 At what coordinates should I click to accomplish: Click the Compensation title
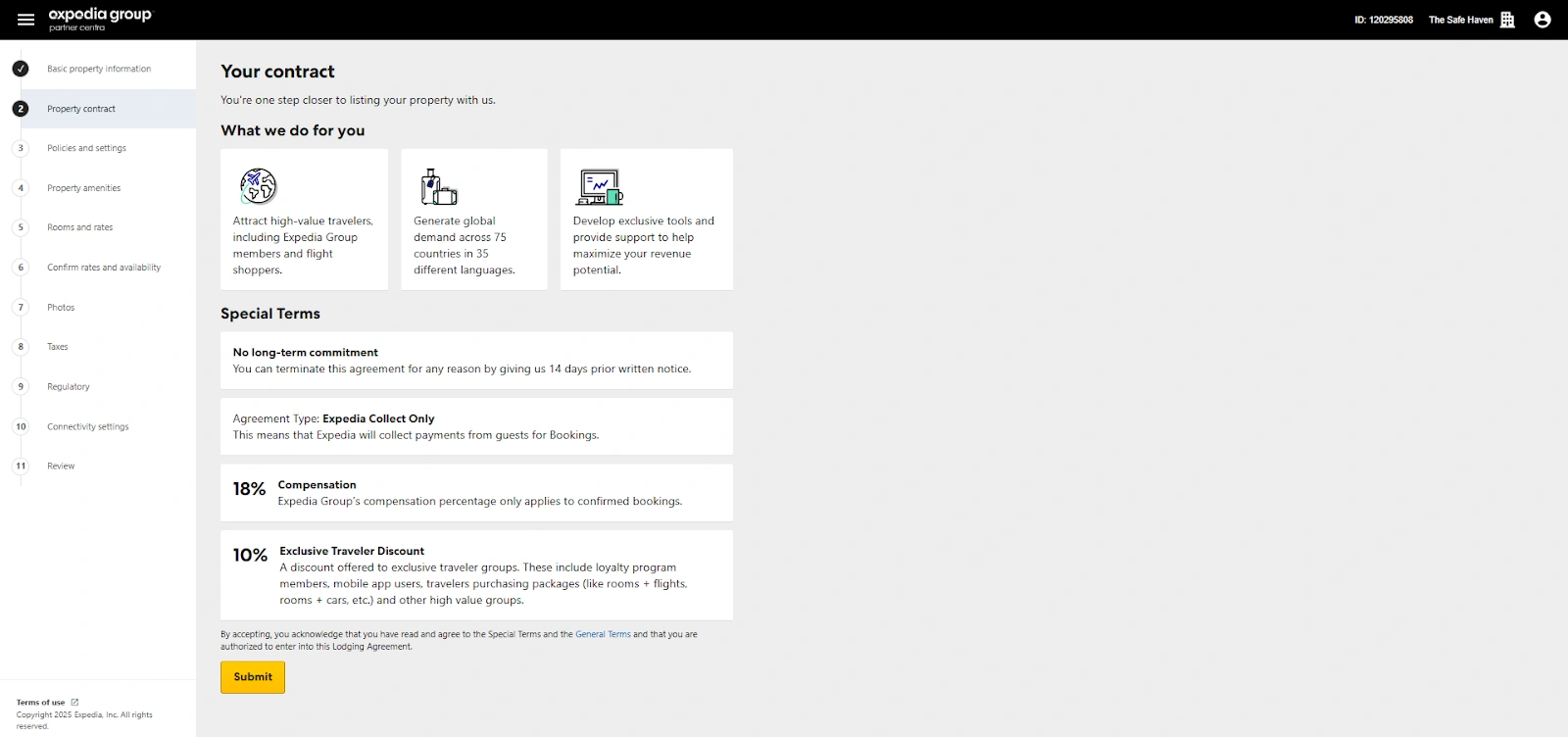click(317, 484)
